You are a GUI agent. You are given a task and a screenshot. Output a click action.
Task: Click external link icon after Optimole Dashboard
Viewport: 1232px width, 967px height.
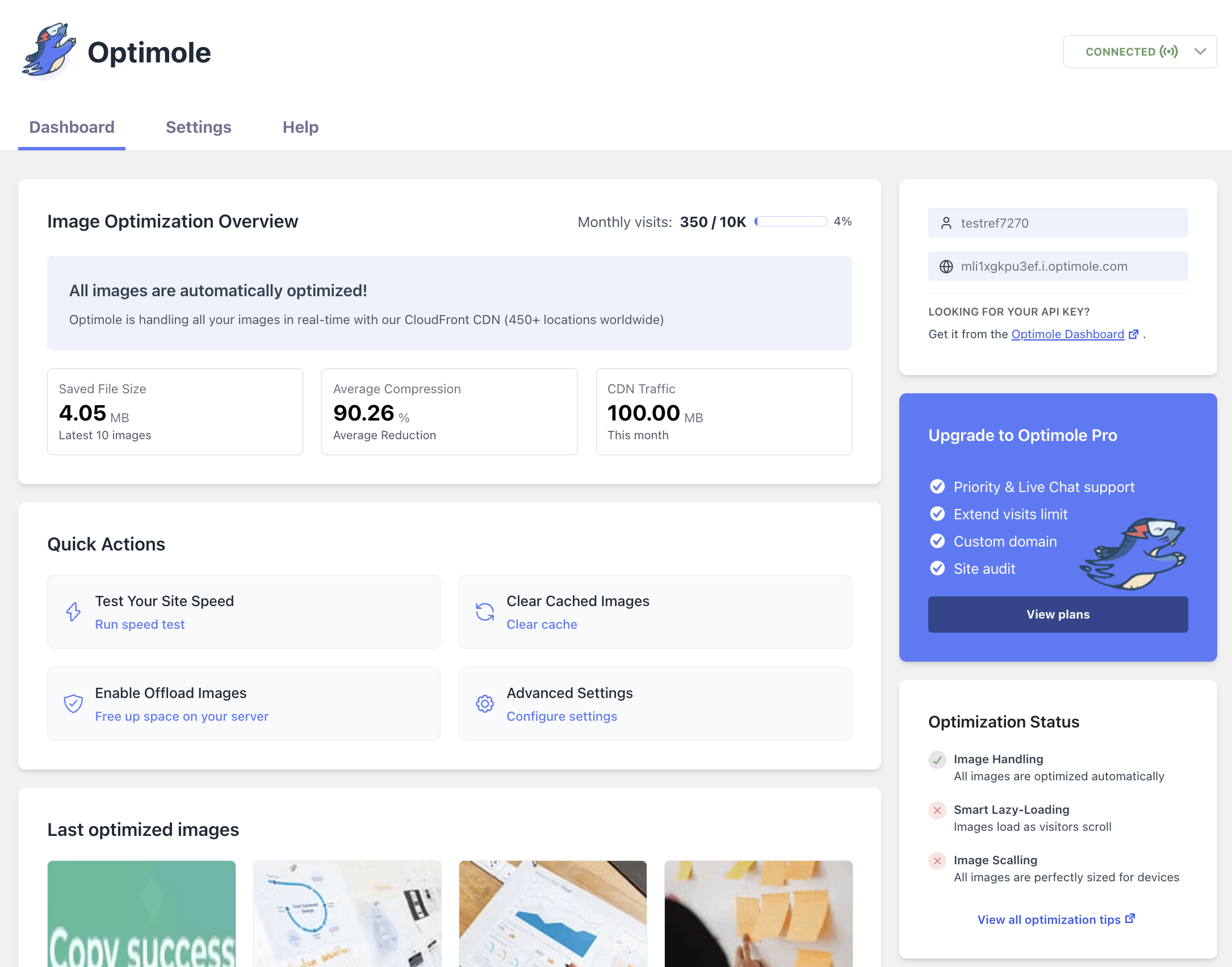1133,334
